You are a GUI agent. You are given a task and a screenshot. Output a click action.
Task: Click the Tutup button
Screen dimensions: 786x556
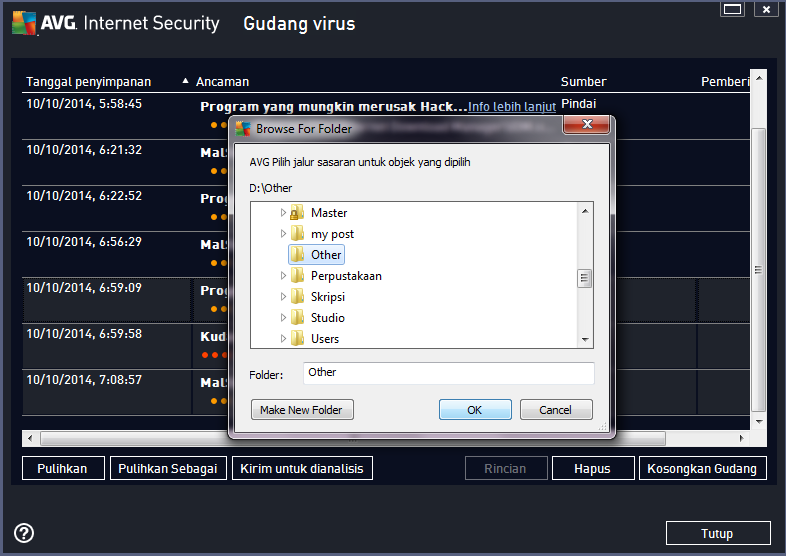[x=718, y=533]
